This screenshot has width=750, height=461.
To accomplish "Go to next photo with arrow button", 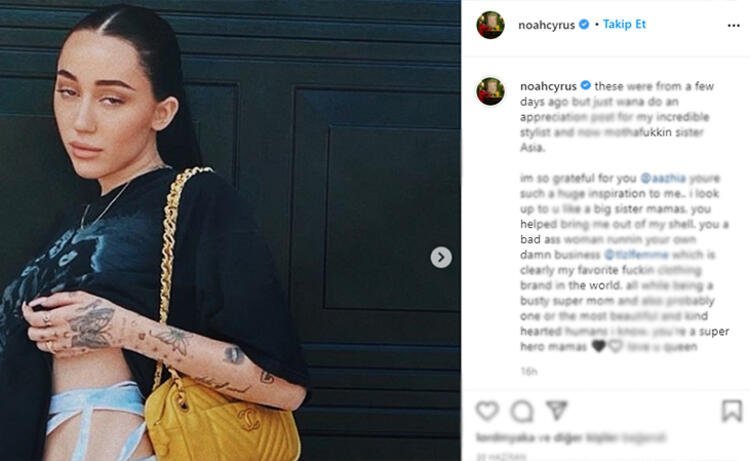I will pyautogui.click(x=441, y=257).
